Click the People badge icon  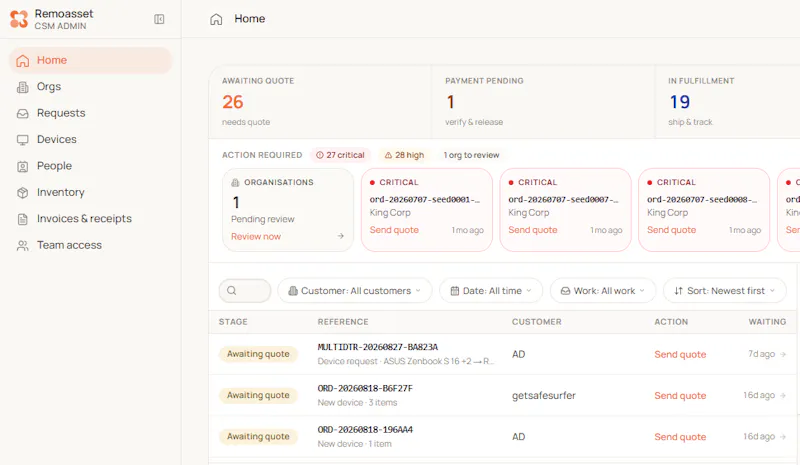pyautogui.click(x=22, y=166)
